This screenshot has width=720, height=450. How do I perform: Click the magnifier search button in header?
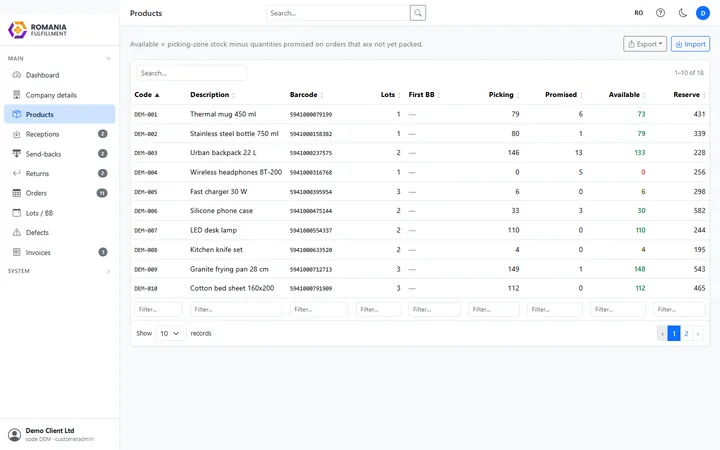click(417, 13)
